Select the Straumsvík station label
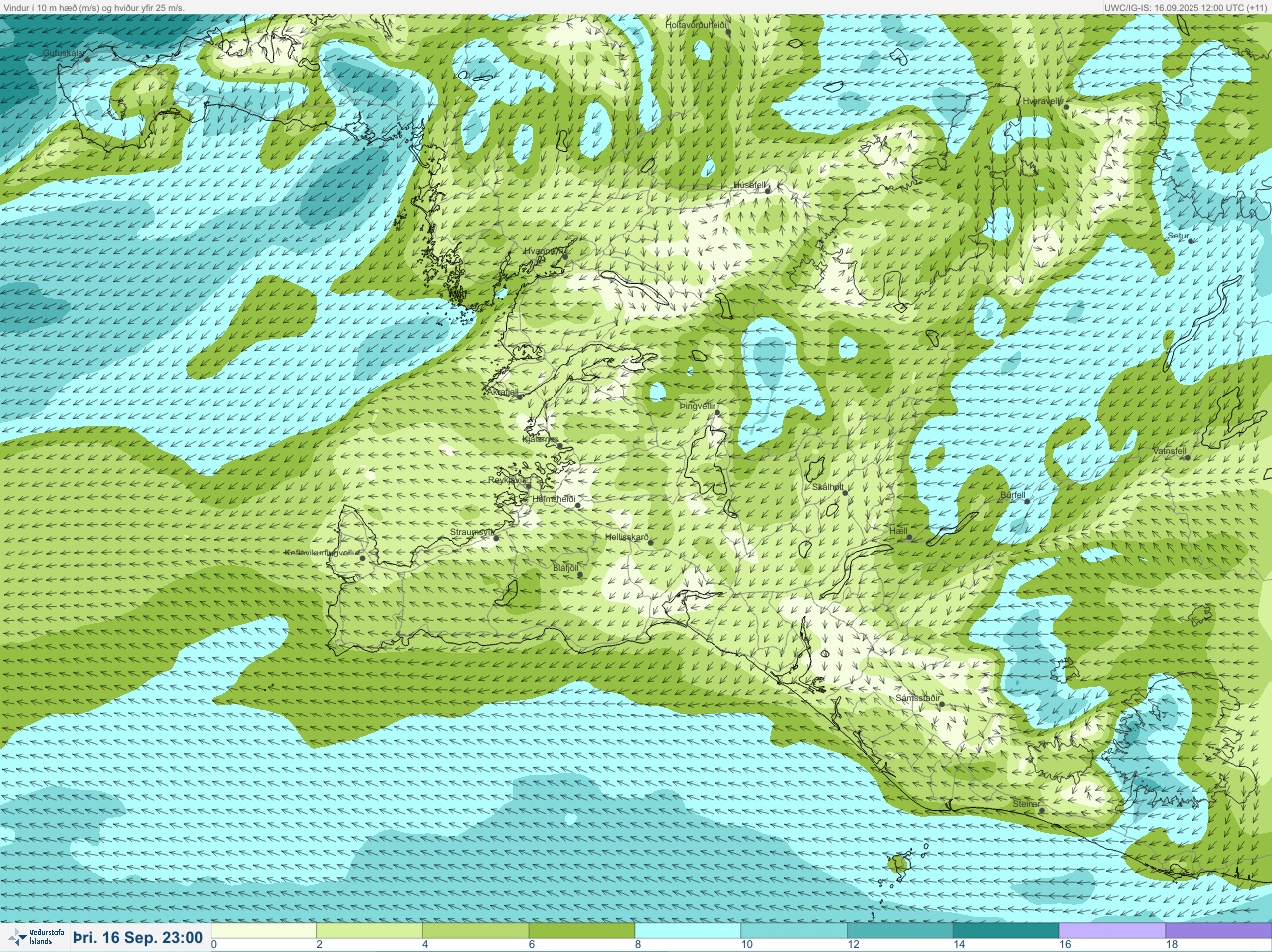This screenshot has width=1272, height=952. coord(472,532)
